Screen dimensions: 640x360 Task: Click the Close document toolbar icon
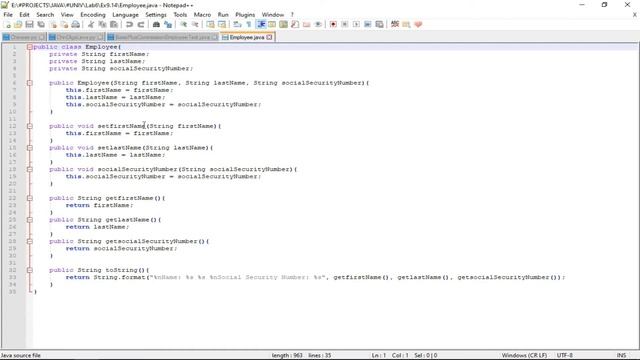pyautogui.click(x=53, y=24)
